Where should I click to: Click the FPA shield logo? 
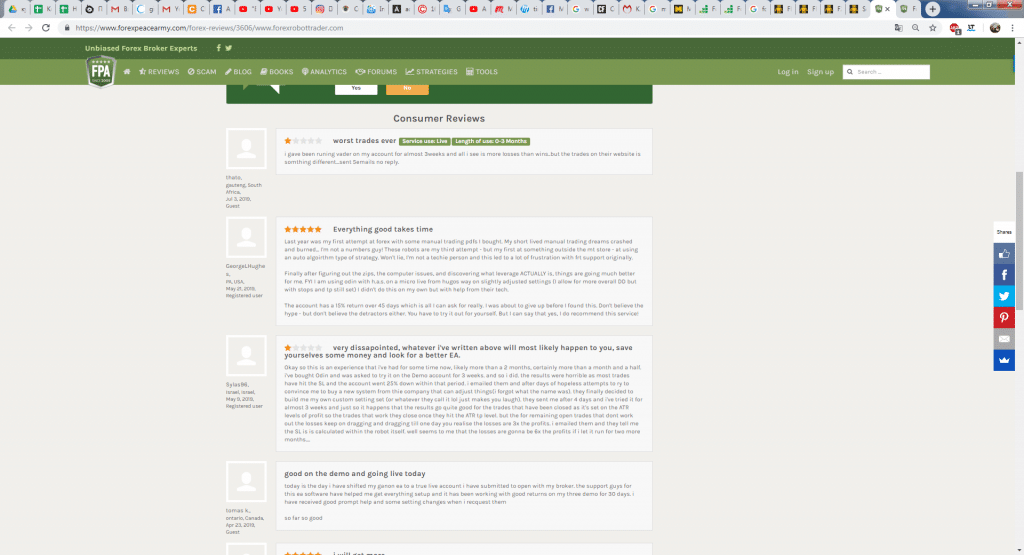tap(100, 71)
